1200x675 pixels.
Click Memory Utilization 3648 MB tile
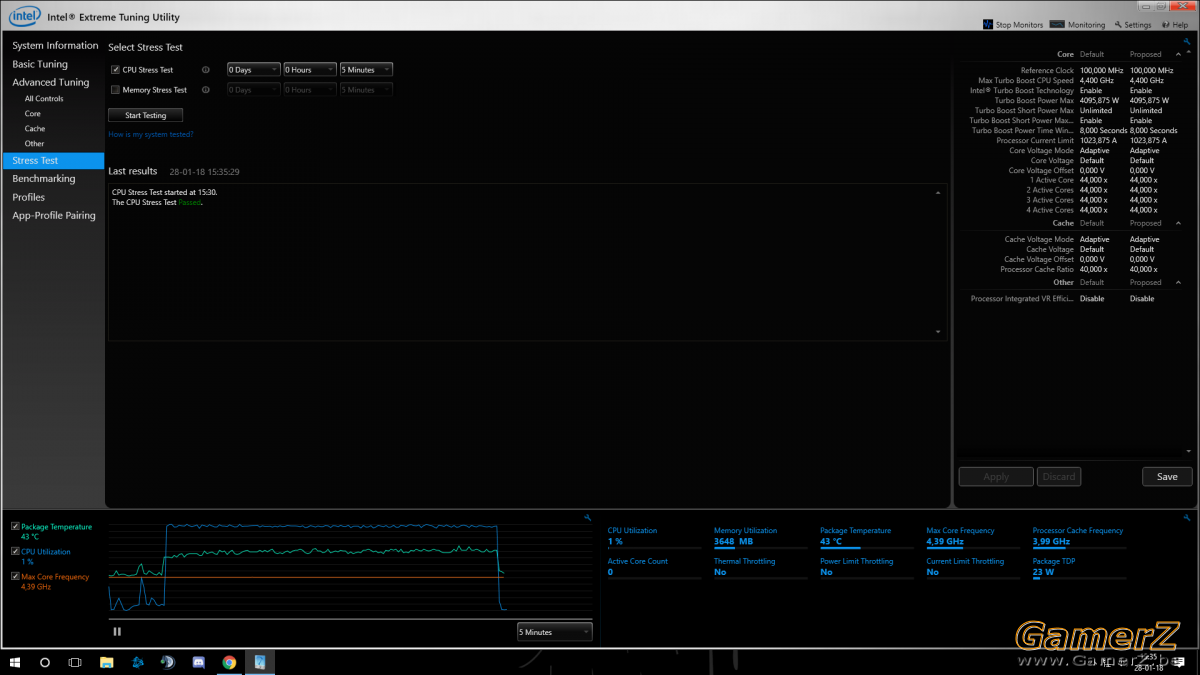pos(761,538)
